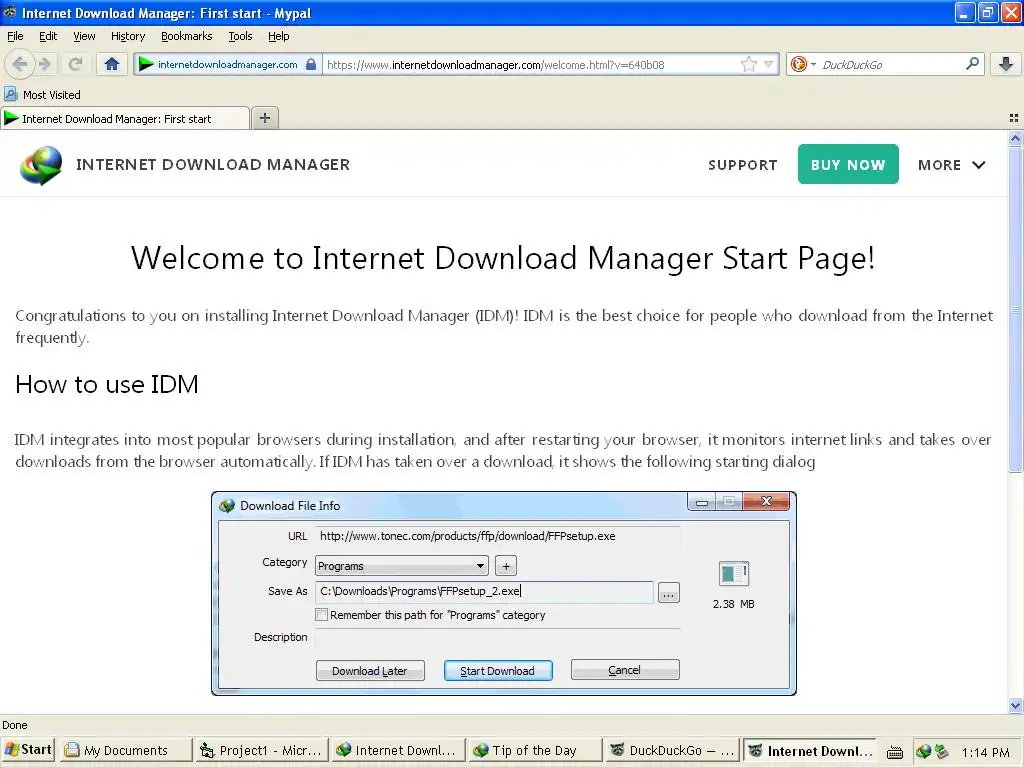Go back with the Back arrow button

click(x=20, y=64)
